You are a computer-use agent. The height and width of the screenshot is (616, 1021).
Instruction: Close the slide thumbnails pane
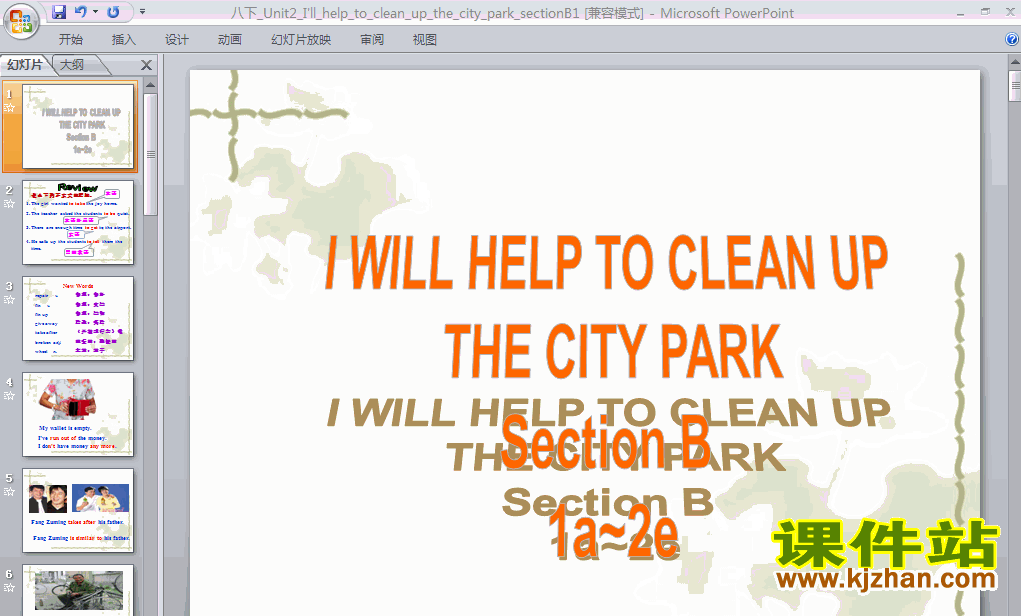(146, 65)
